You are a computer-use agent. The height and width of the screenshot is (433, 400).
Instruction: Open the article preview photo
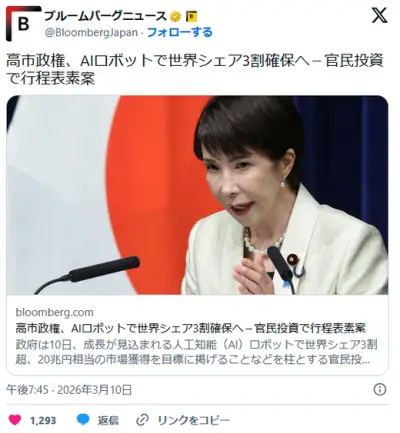tap(197, 195)
